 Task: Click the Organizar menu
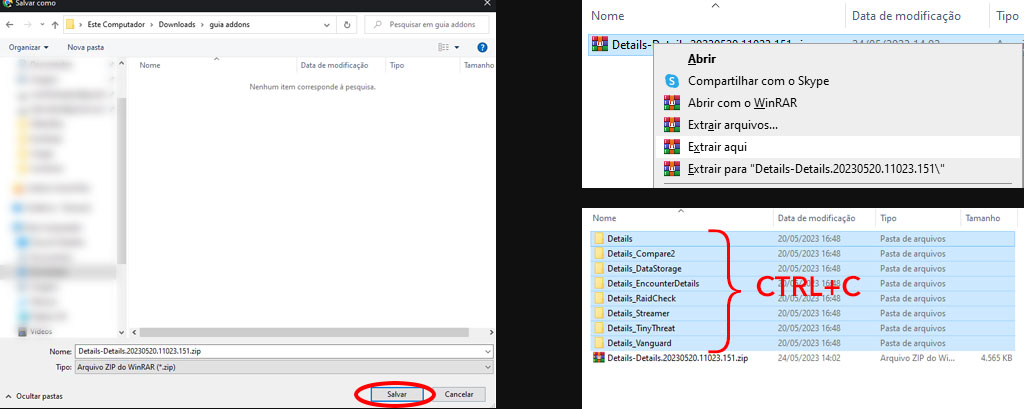coord(29,47)
